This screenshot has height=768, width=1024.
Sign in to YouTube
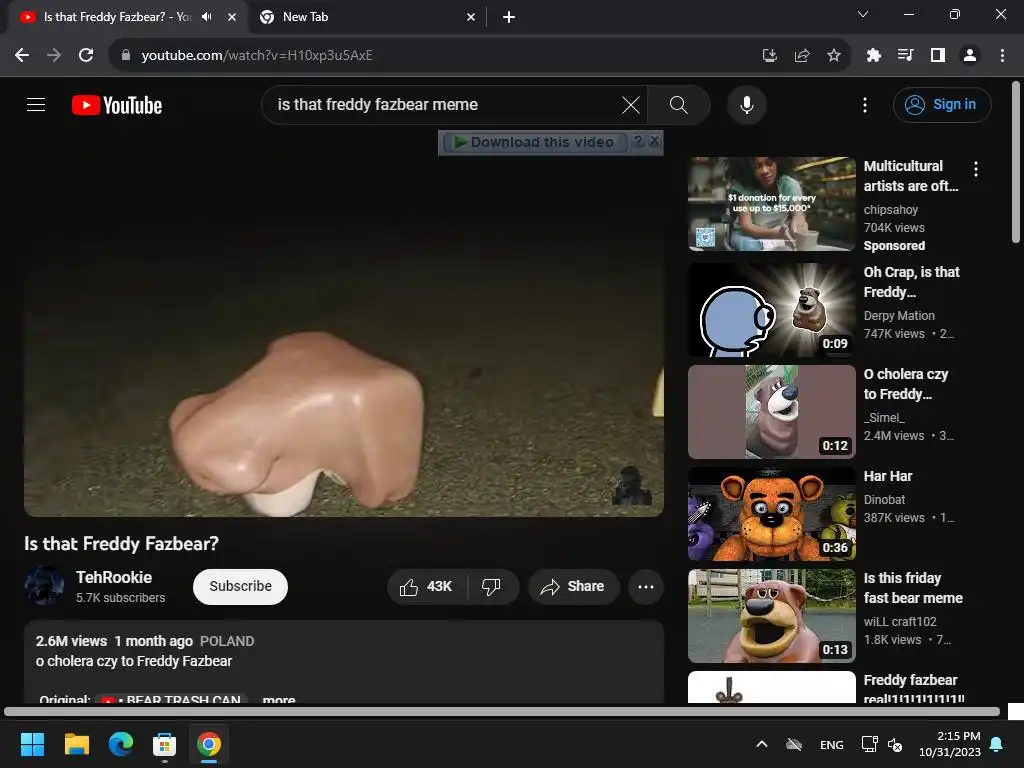[x=942, y=104]
